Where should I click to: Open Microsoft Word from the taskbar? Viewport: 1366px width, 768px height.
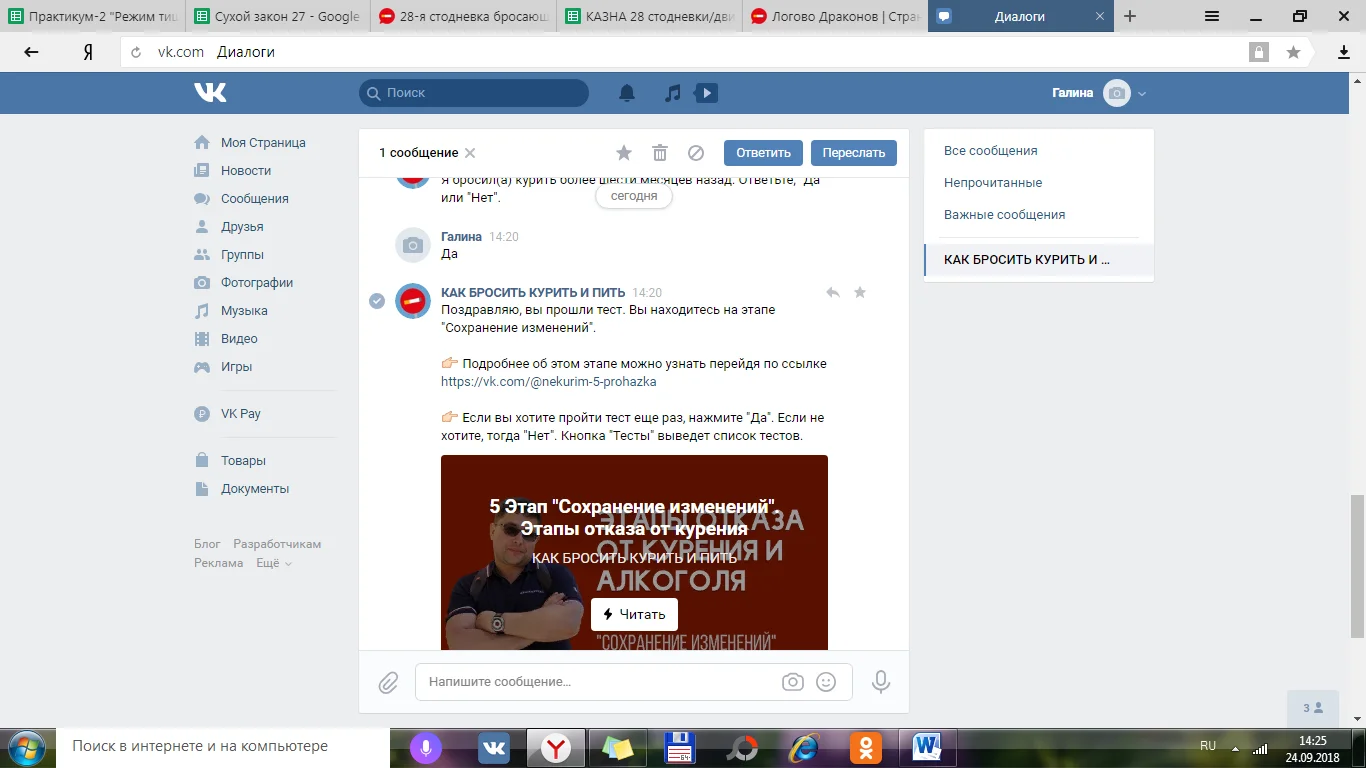click(928, 747)
